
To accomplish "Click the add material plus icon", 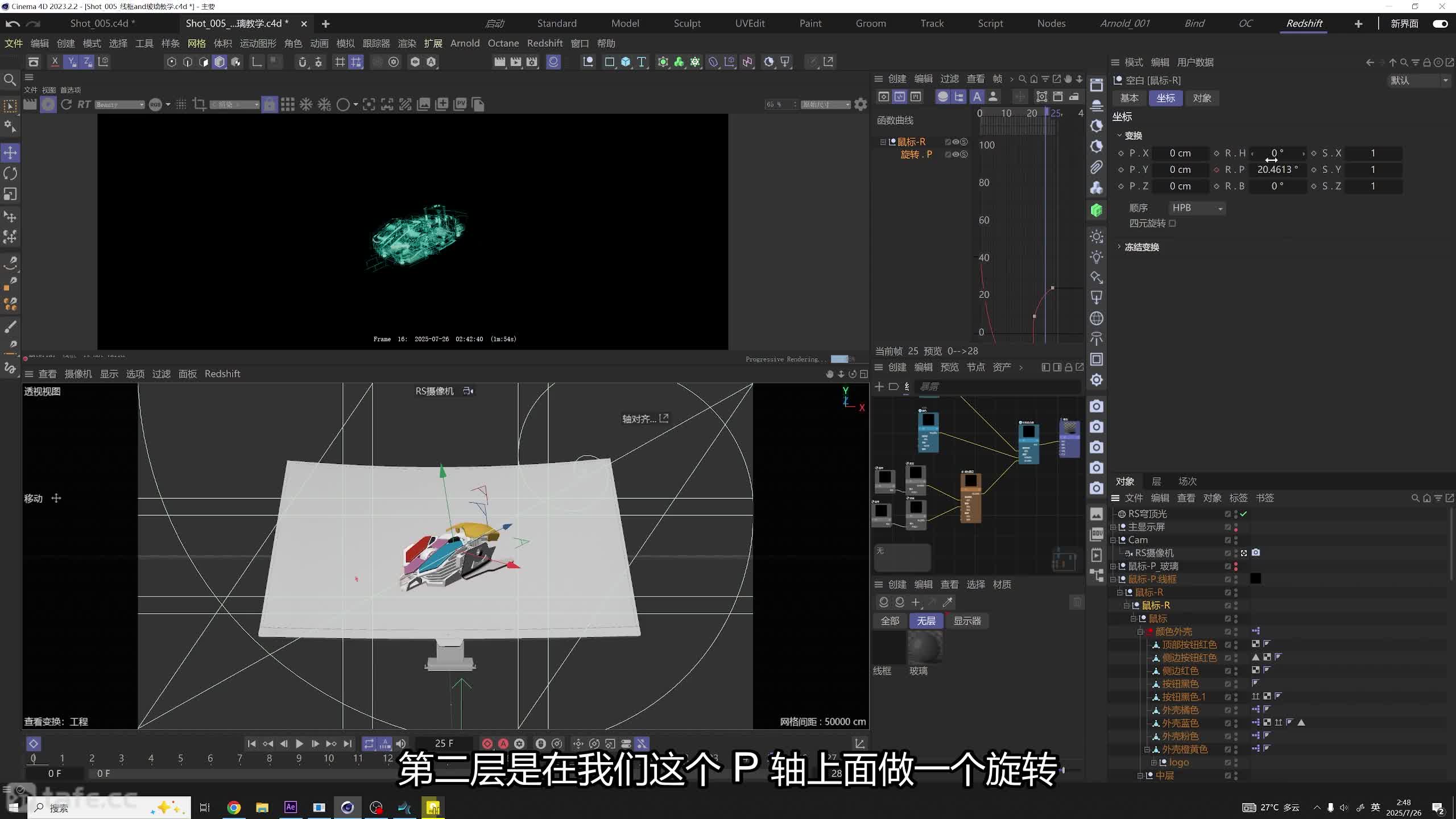I will (x=916, y=602).
